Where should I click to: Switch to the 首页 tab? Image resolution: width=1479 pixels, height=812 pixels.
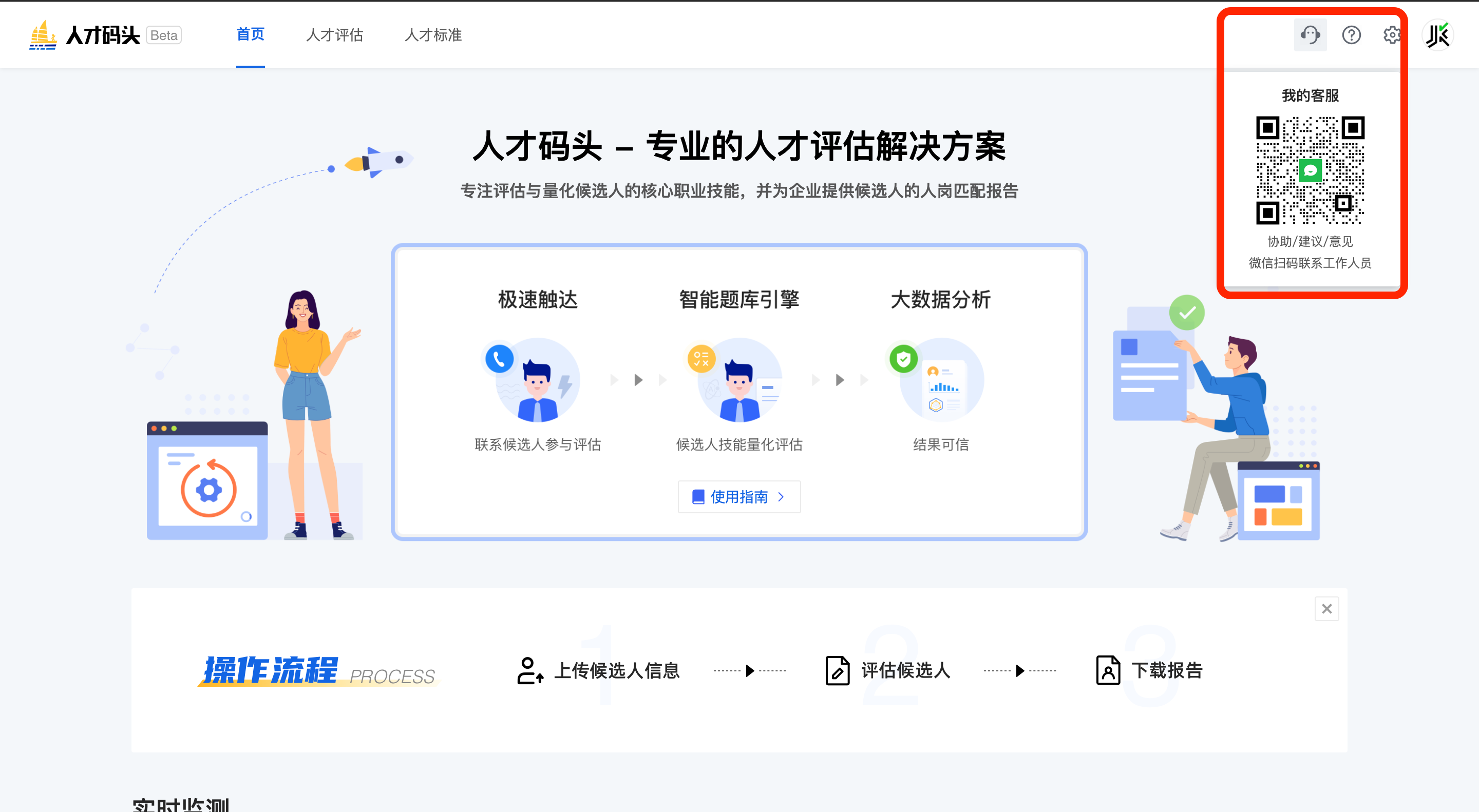[x=250, y=35]
